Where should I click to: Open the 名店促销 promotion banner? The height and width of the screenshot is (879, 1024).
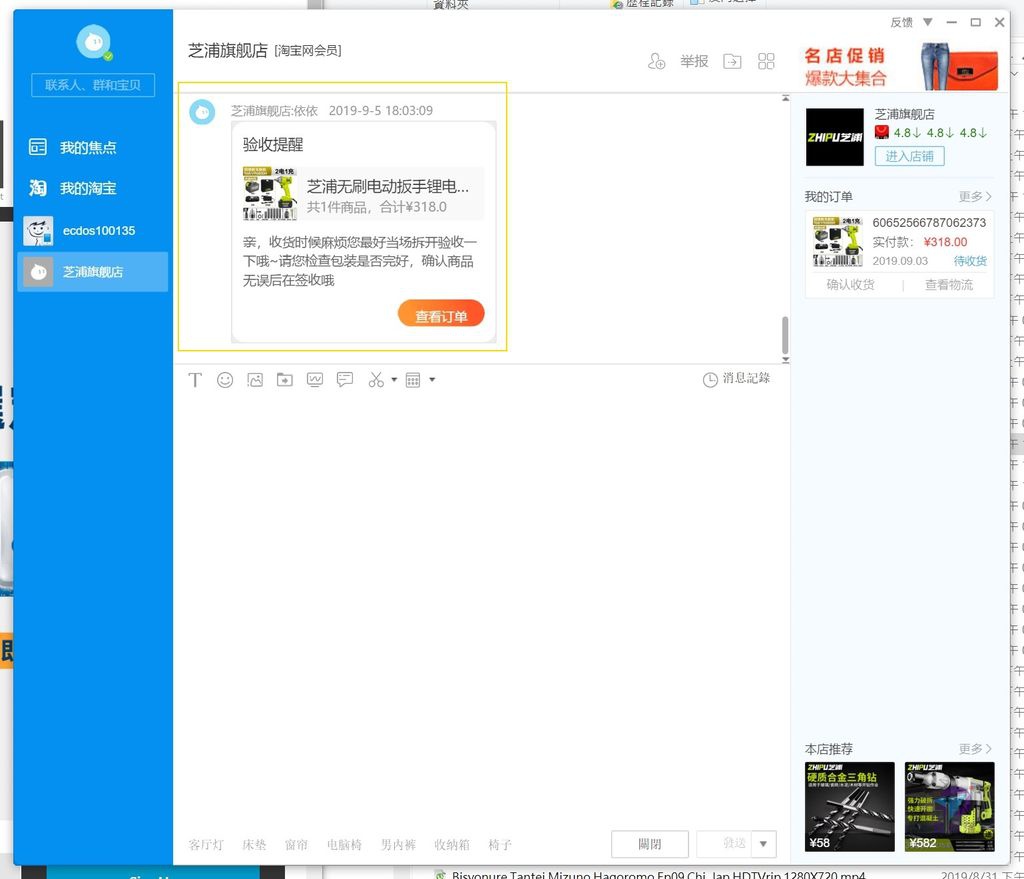901,67
